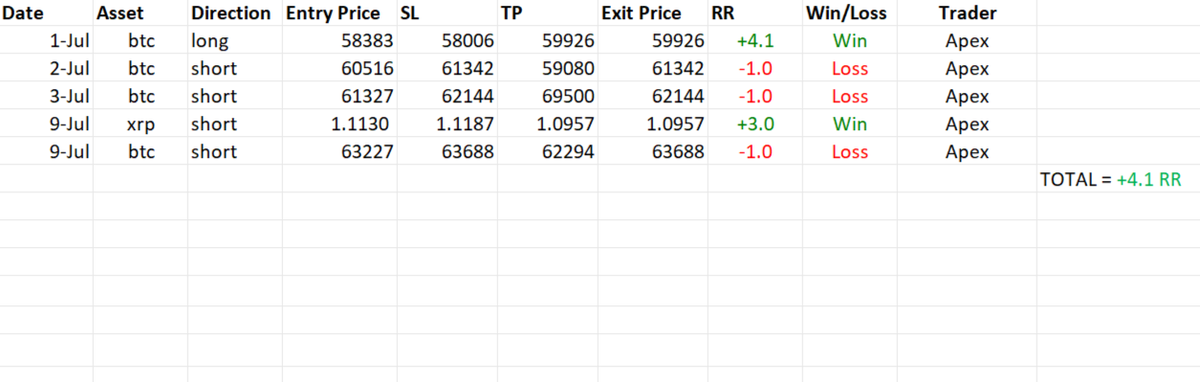Select stop loss value 1.1187

pyautogui.click(x=446, y=124)
